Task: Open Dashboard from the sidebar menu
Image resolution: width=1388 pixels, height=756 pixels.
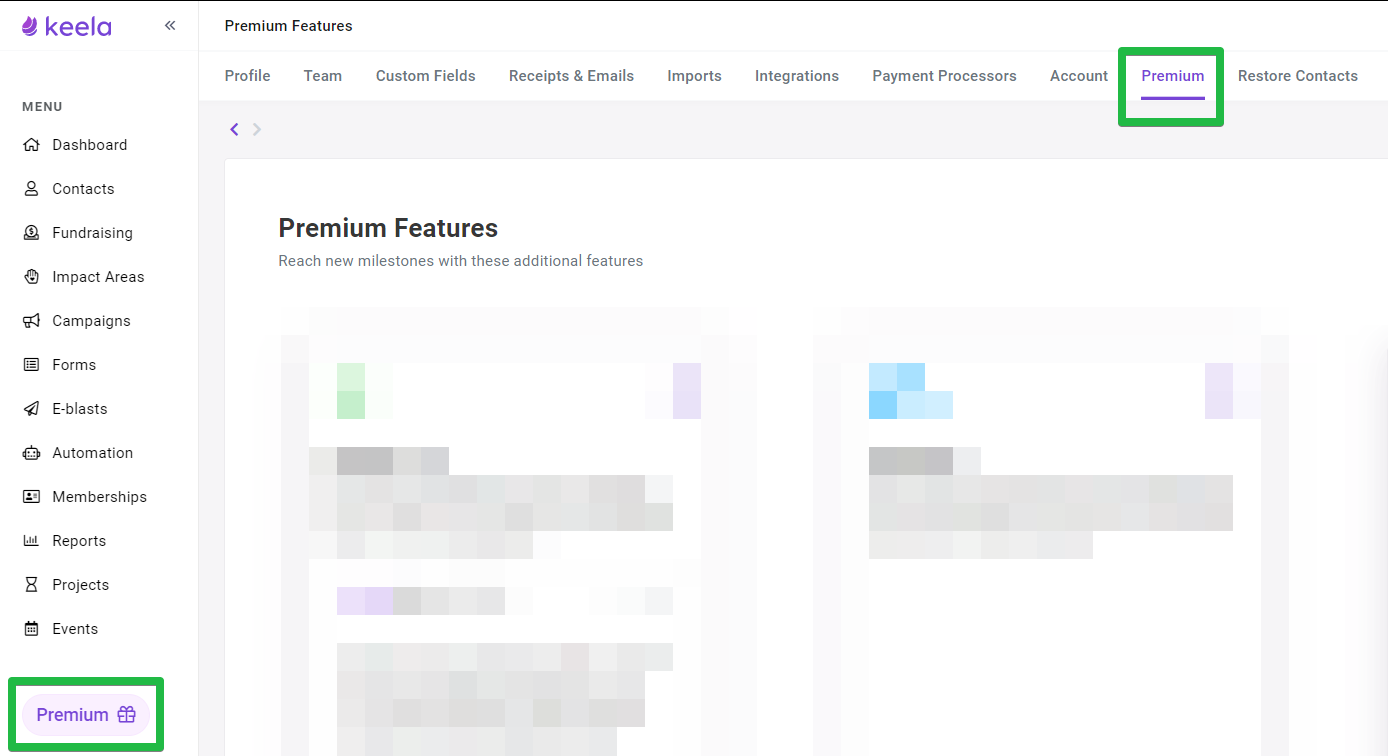Action: point(89,145)
